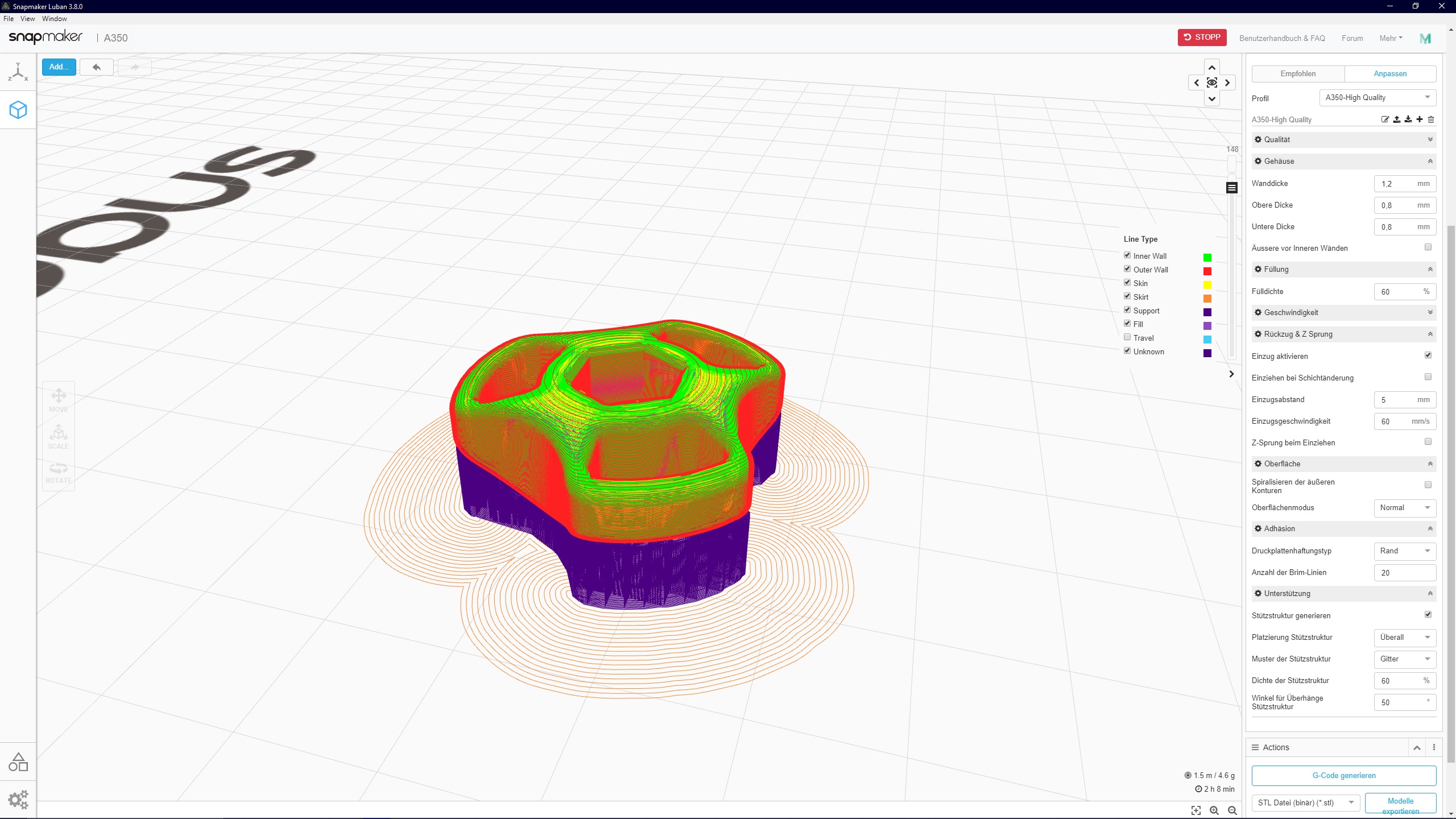Open the Profil A350-High Quality dropdown
This screenshot has height=819, width=1456.
click(1378, 98)
